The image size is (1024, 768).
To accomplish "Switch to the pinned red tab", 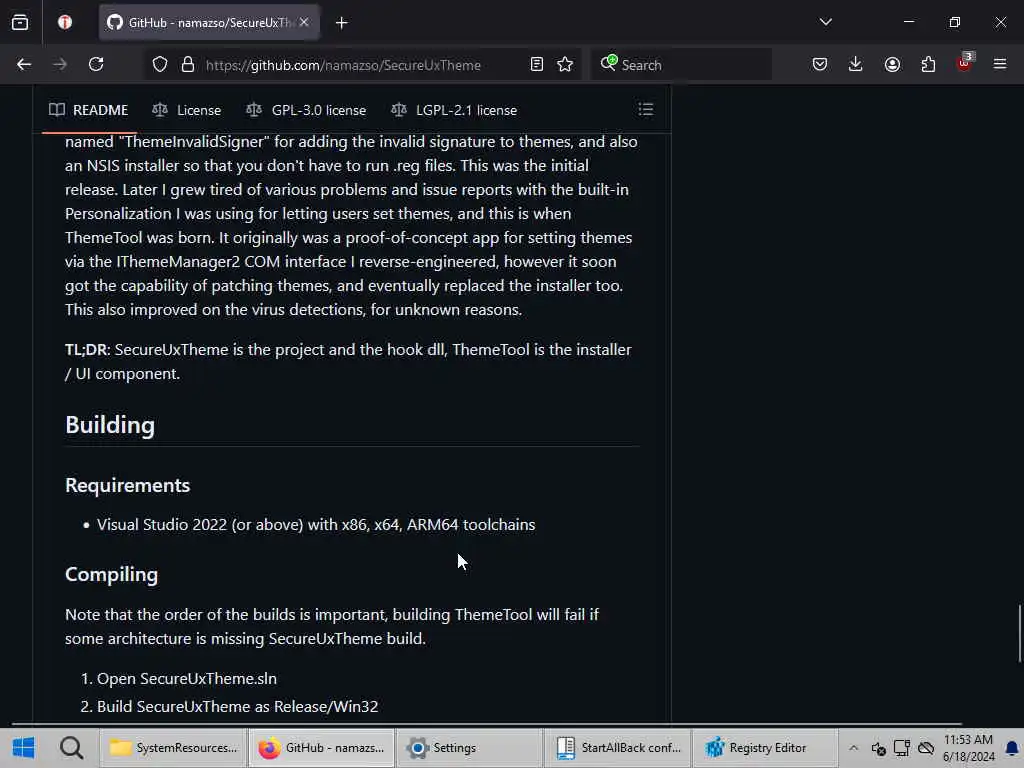I will click(x=65, y=23).
